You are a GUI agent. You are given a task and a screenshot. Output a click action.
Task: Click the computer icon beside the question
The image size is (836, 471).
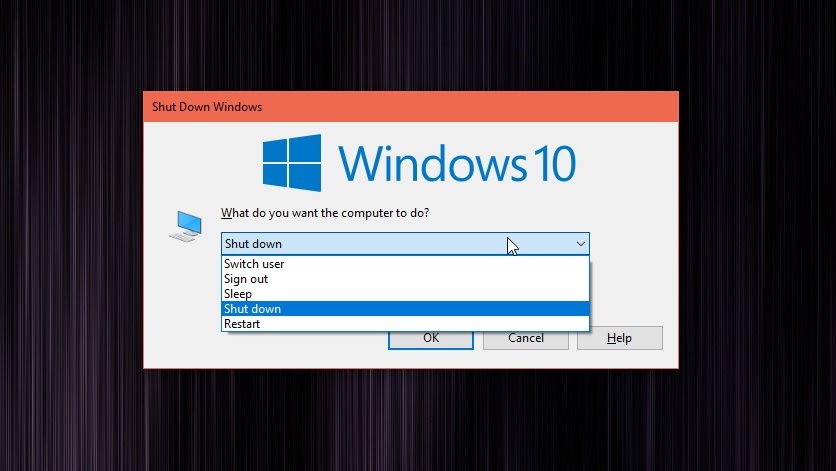point(186,226)
